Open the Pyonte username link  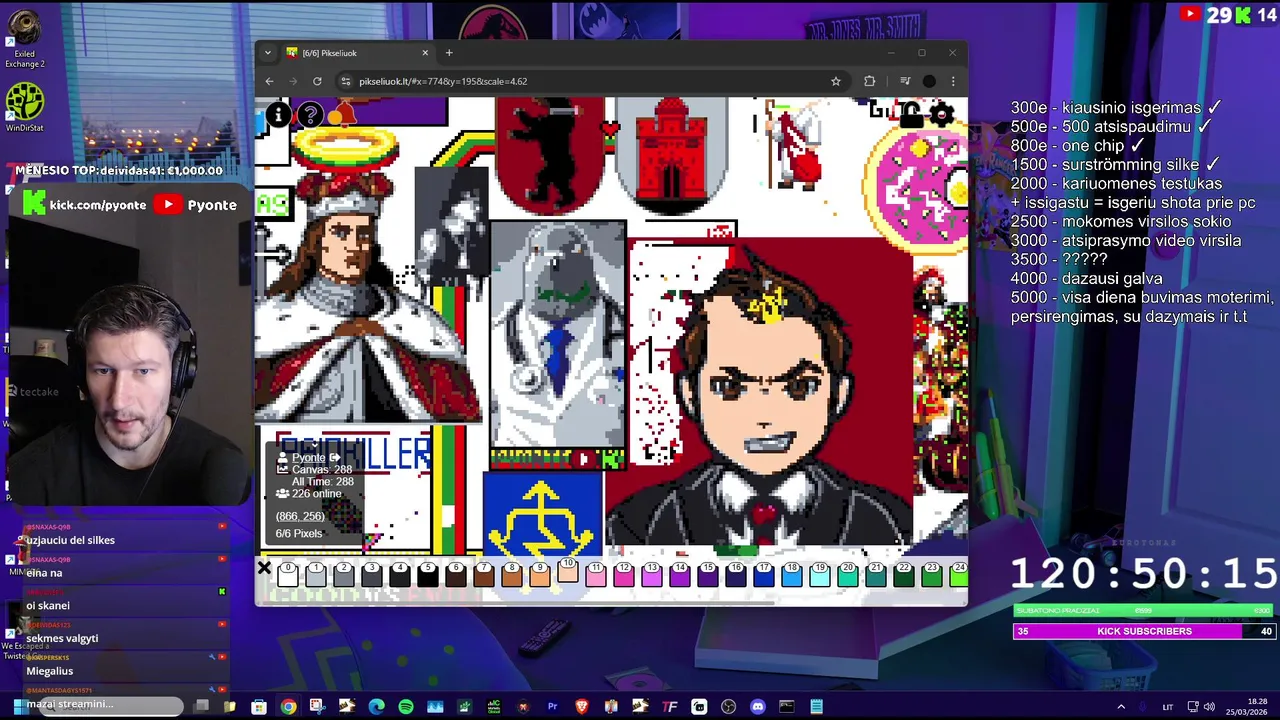point(308,458)
